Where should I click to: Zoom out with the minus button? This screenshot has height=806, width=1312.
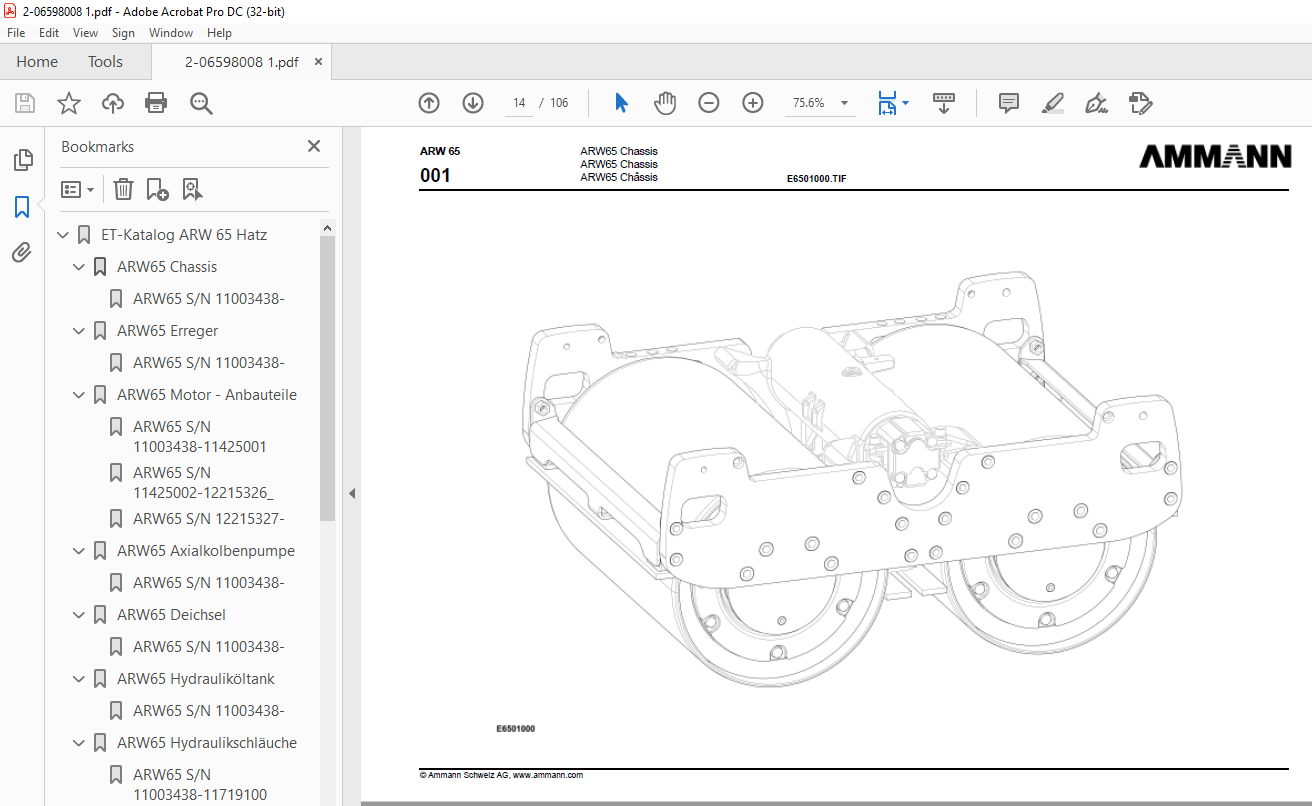(x=709, y=103)
